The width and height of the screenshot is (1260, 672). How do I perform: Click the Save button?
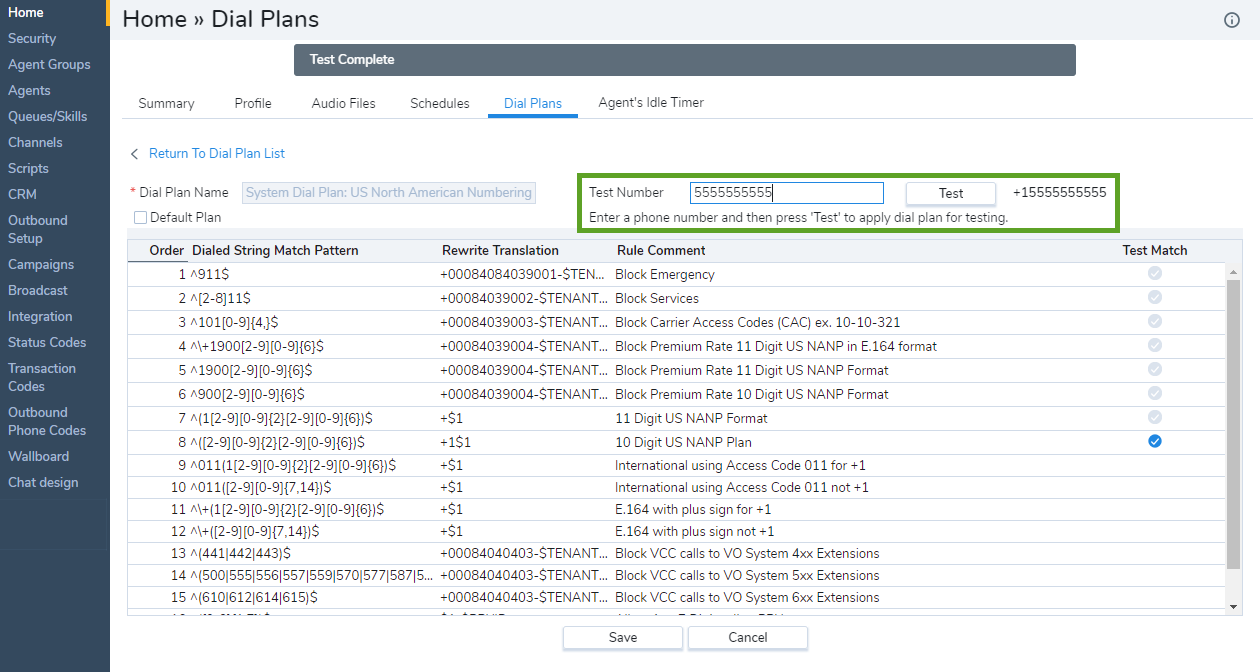623,637
